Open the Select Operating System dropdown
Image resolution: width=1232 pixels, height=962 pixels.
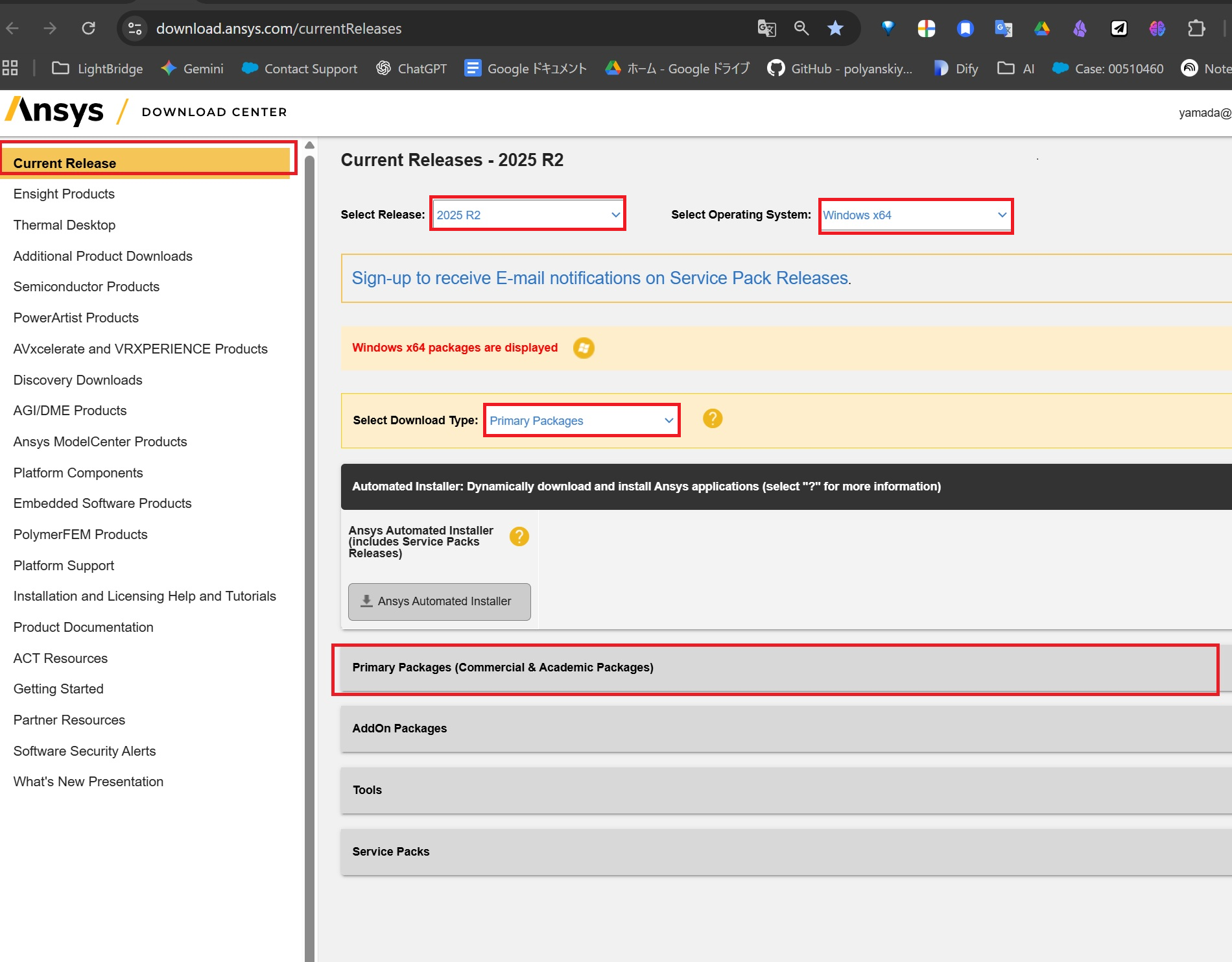click(x=914, y=215)
